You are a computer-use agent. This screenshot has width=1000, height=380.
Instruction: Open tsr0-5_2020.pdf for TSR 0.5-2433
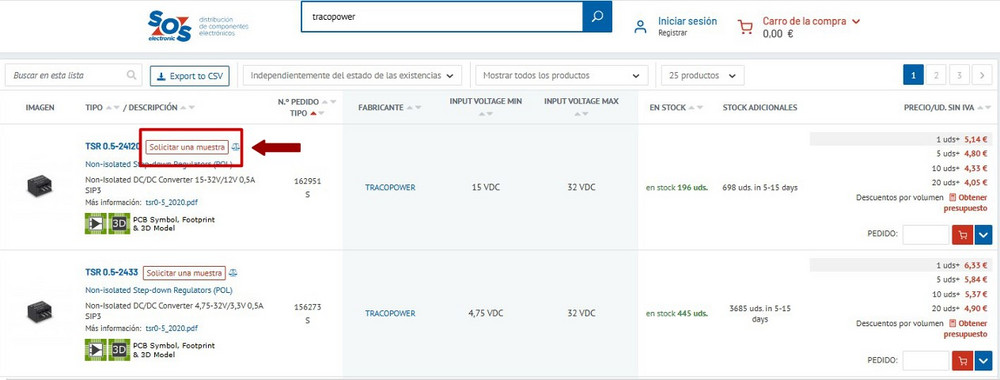point(172,328)
